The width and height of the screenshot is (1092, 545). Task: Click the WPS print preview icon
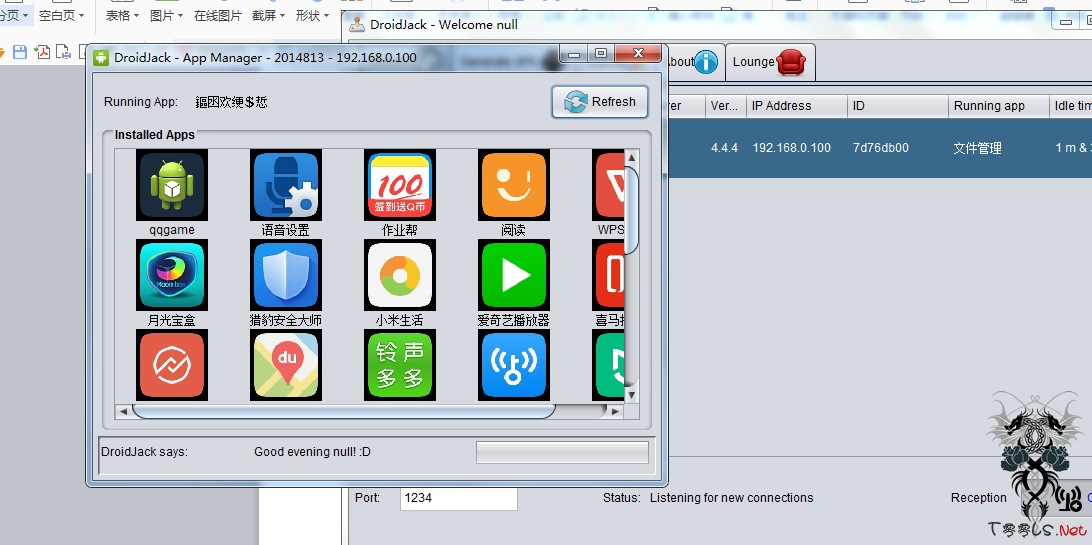coord(63,52)
